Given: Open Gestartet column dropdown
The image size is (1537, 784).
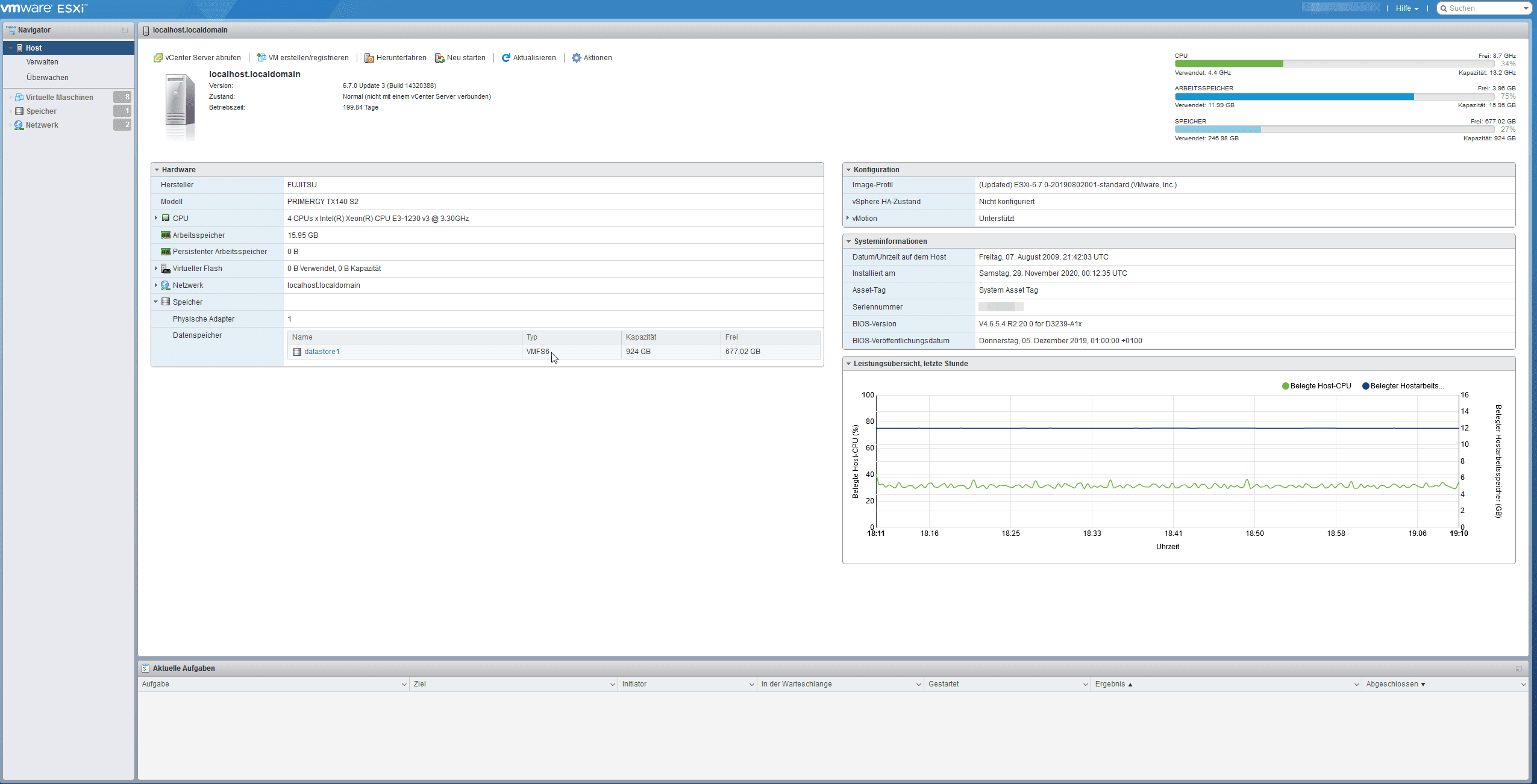Looking at the screenshot, I should (x=1085, y=685).
